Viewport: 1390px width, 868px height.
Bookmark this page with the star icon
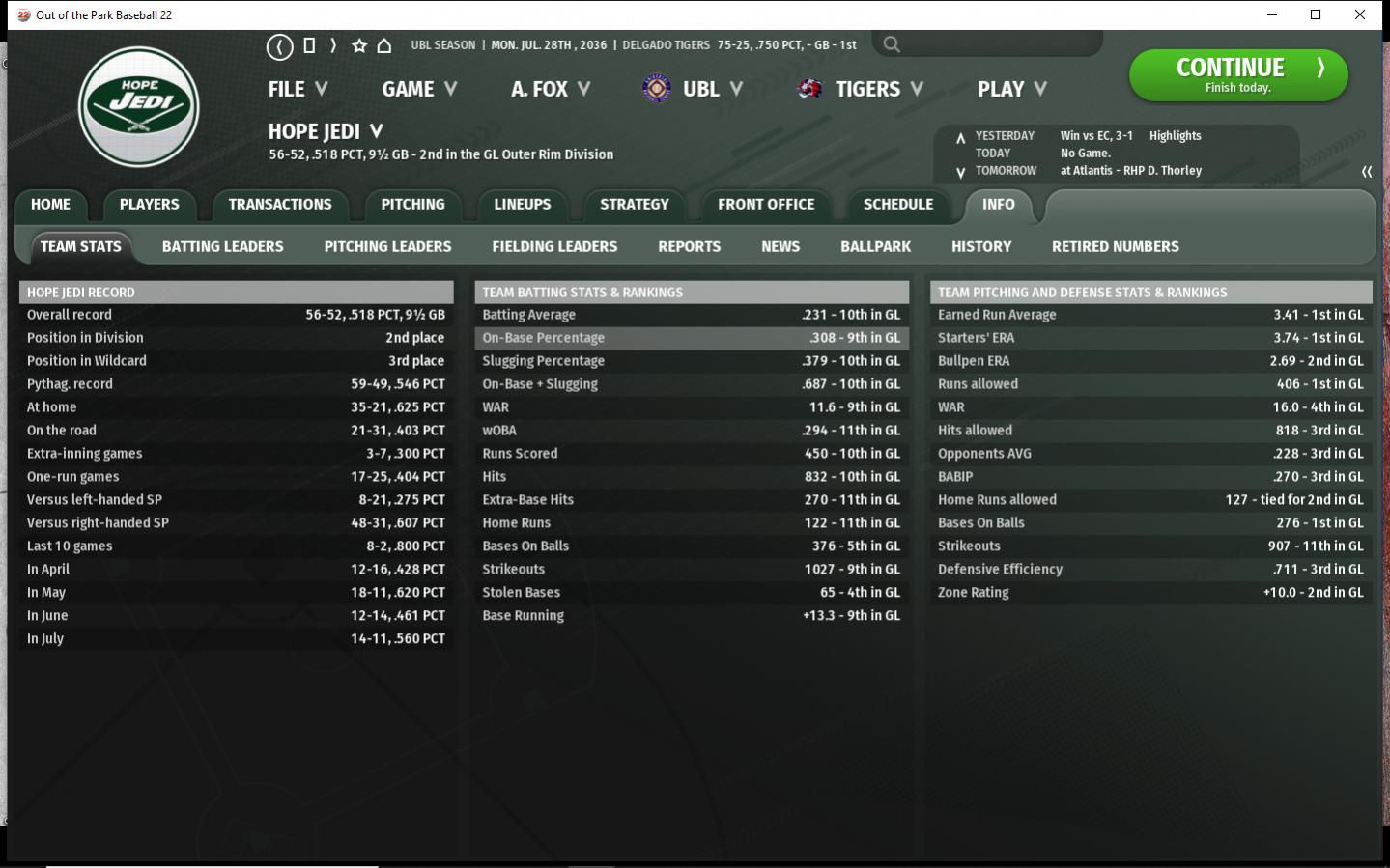[359, 45]
